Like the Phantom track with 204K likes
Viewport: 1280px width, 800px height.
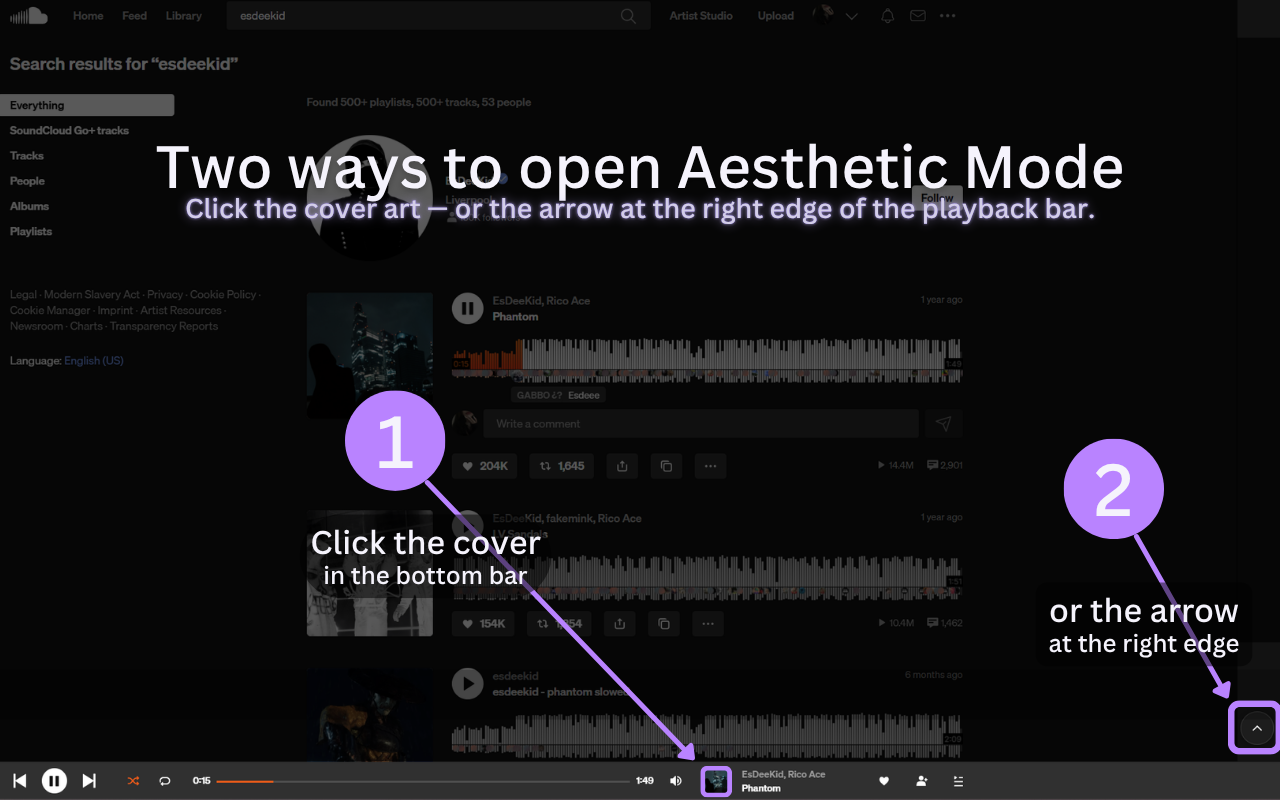click(x=484, y=466)
